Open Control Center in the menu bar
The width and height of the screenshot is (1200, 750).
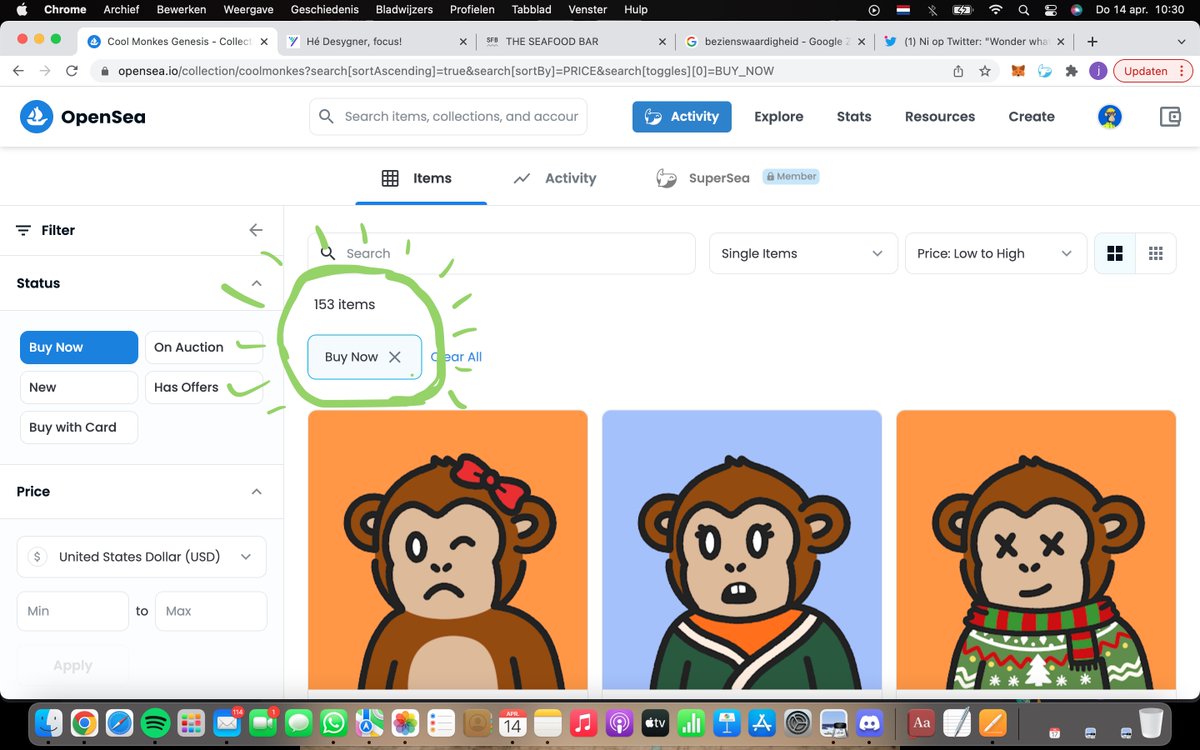pyautogui.click(x=1050, y=10)
